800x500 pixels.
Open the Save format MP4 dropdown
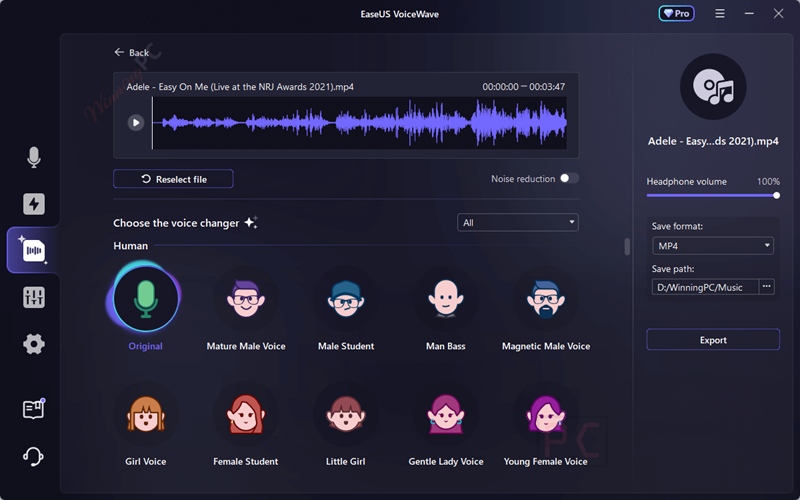pos(713,246)
